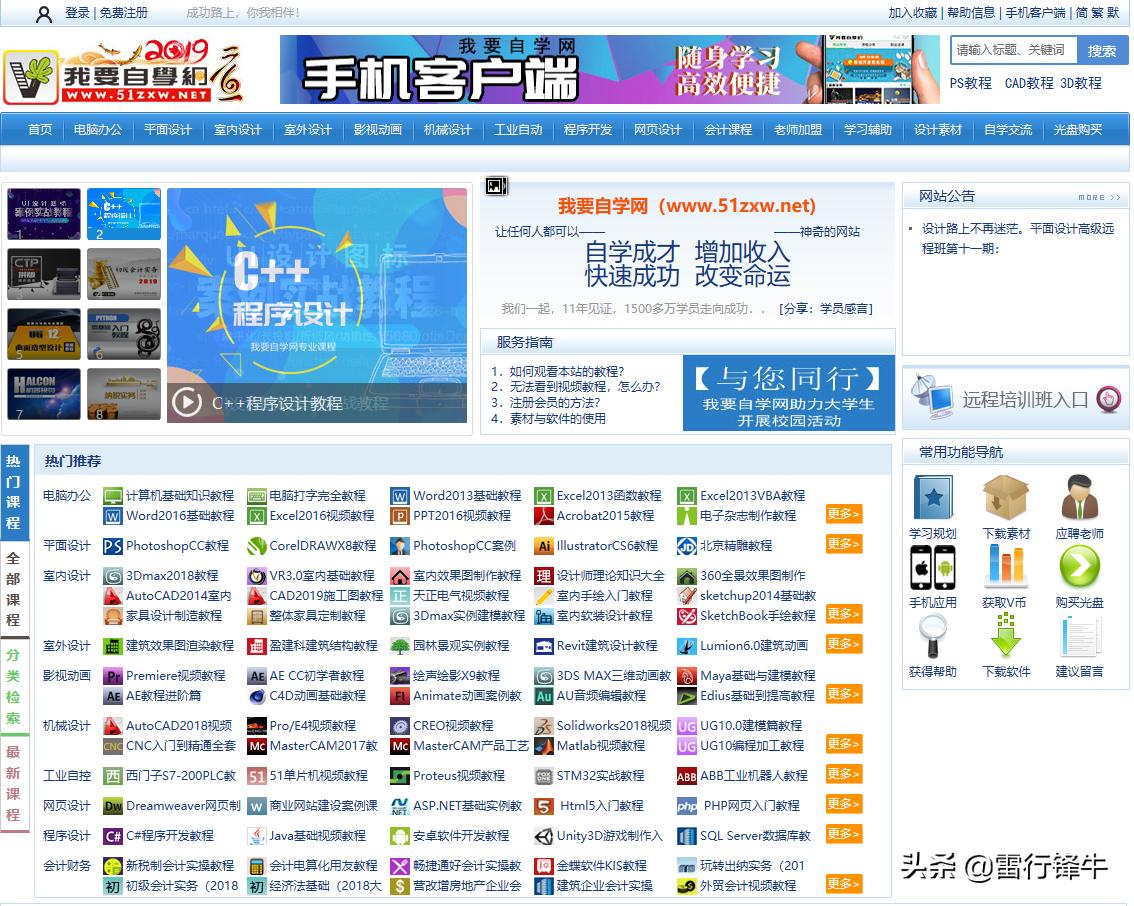
Task: Open the 远程培训班入口 button
Action: [x=1015, y=399]
